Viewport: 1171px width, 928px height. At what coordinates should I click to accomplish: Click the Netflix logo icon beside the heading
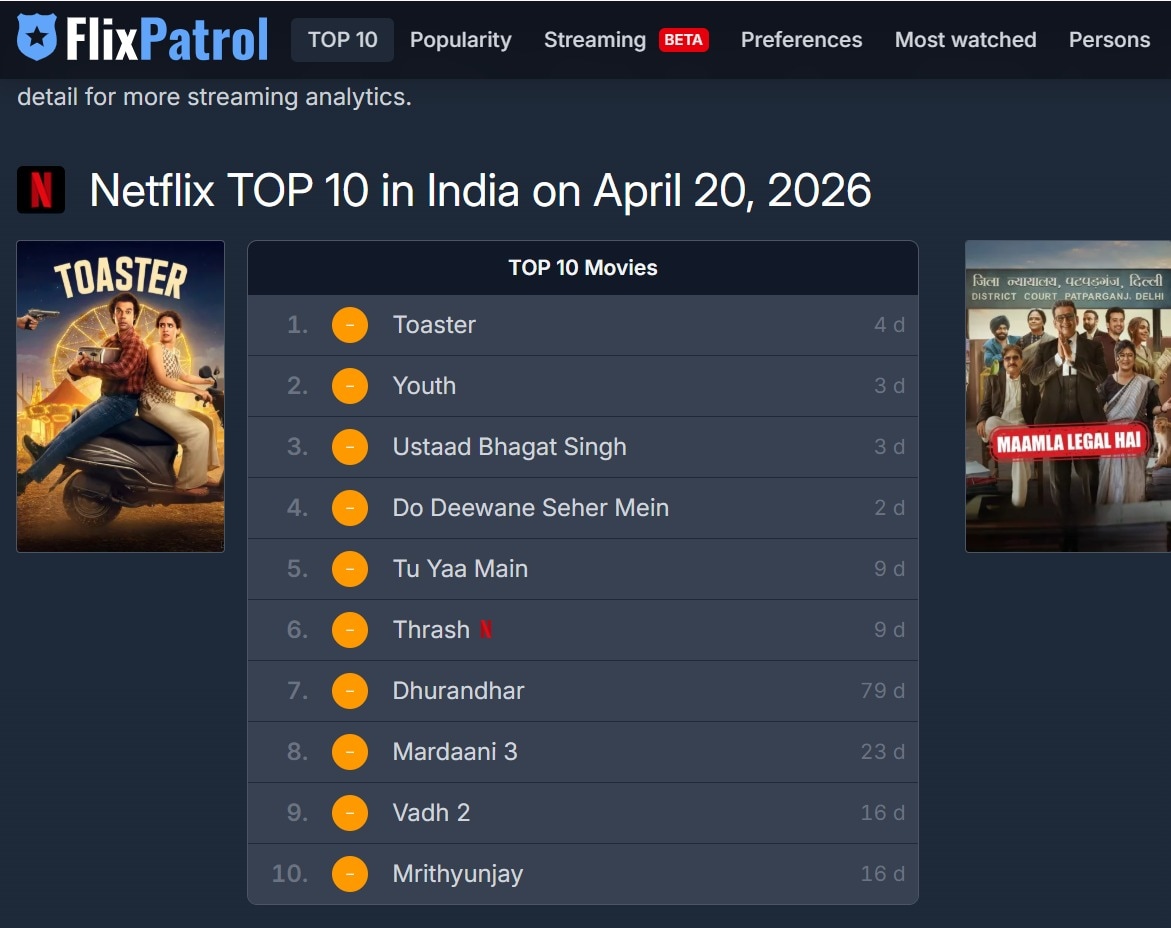pos(41,190)
